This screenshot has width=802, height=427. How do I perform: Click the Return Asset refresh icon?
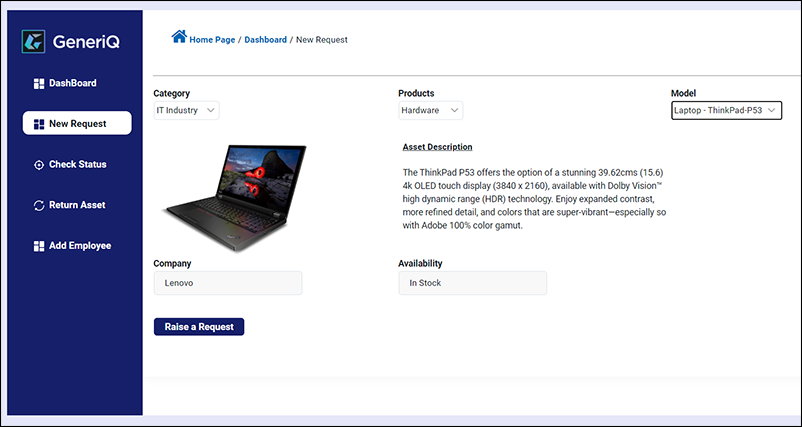tap(39, 206)
